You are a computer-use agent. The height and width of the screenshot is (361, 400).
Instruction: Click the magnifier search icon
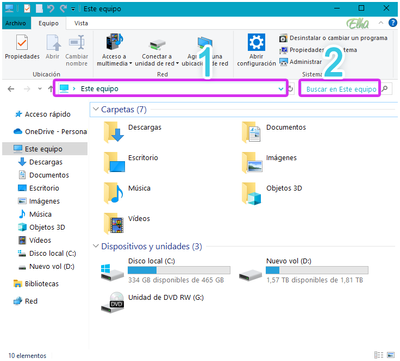[385, 89]
